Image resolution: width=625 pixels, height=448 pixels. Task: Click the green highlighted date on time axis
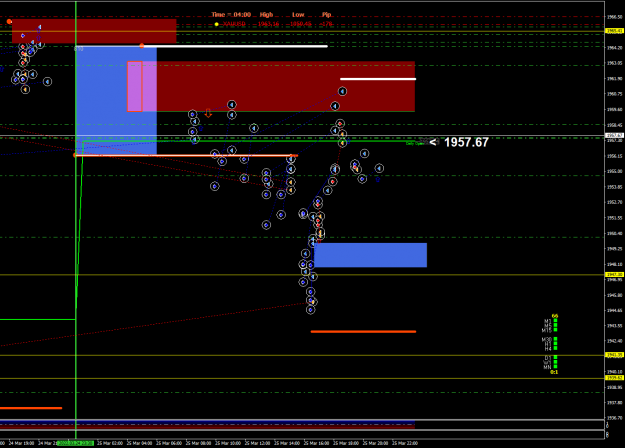[x=75, y=443]
